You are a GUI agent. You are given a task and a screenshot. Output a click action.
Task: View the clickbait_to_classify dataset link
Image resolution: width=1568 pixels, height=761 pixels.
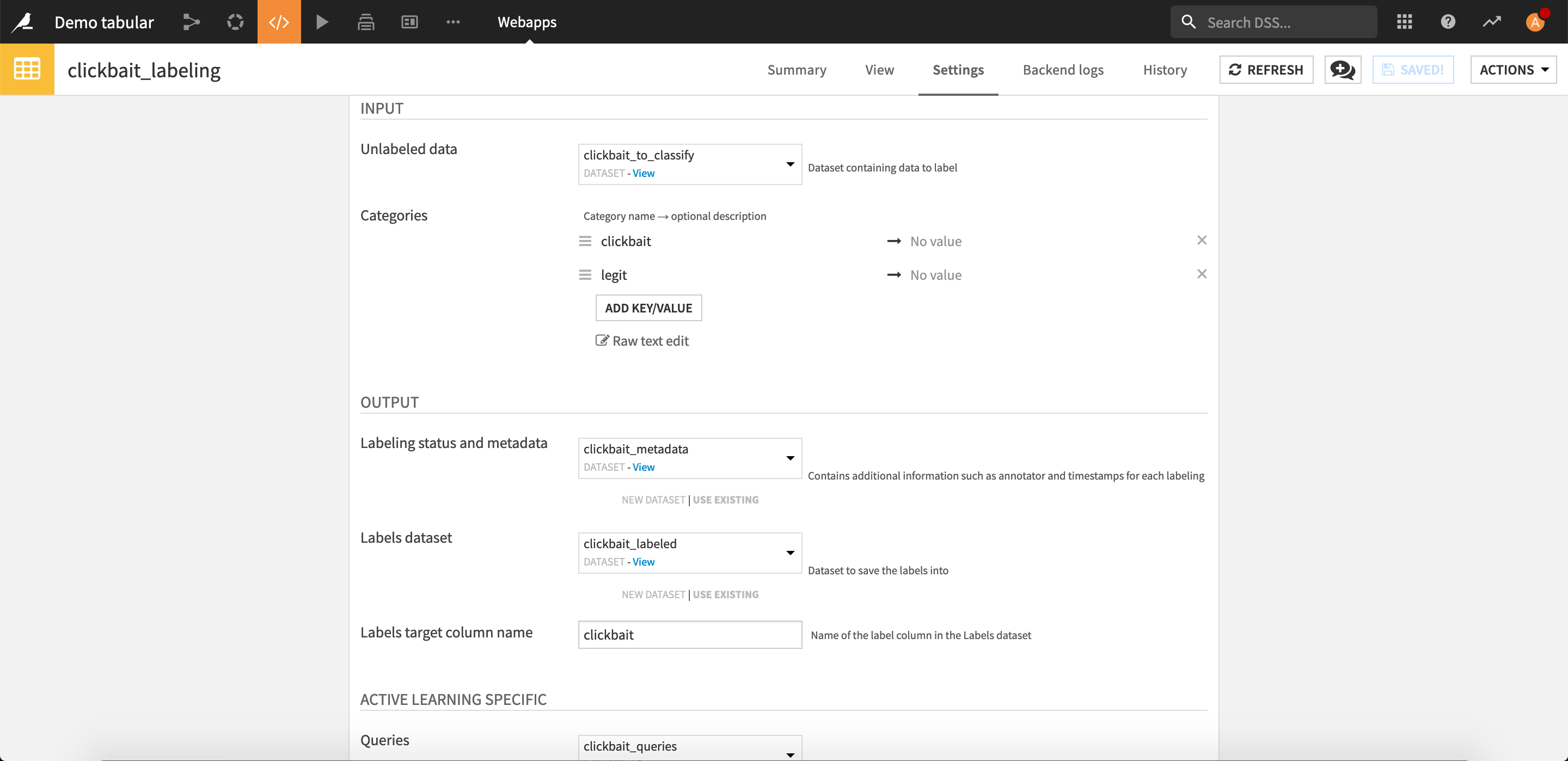(x=644, y=173)
